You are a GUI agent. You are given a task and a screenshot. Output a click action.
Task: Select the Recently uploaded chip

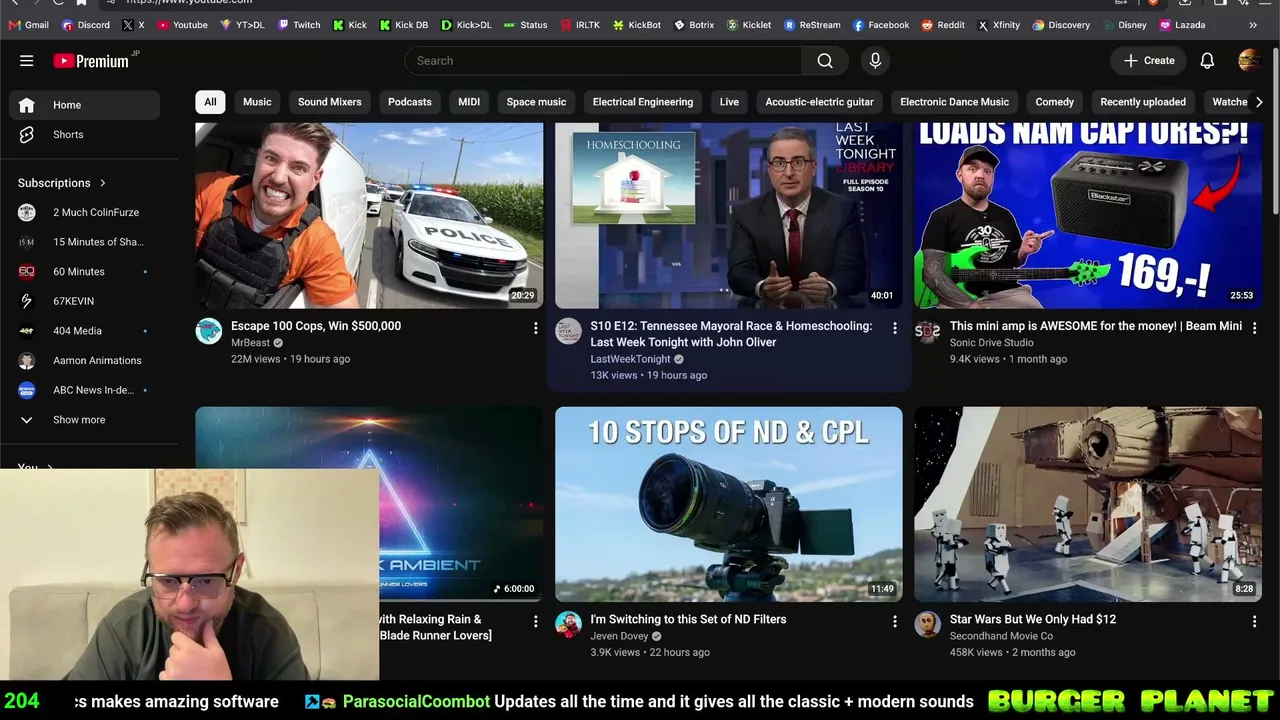[1143, 102]
